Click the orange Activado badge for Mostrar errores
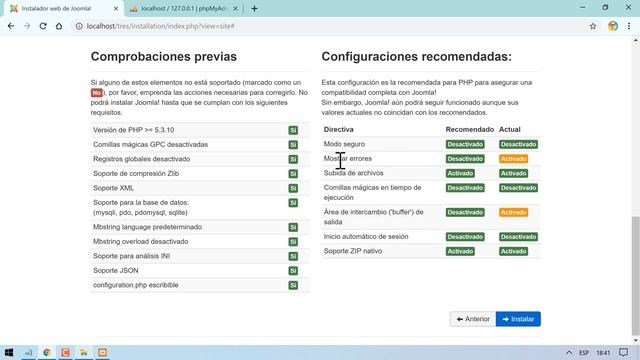Screen dimensions: 640x360 point(513,159)
